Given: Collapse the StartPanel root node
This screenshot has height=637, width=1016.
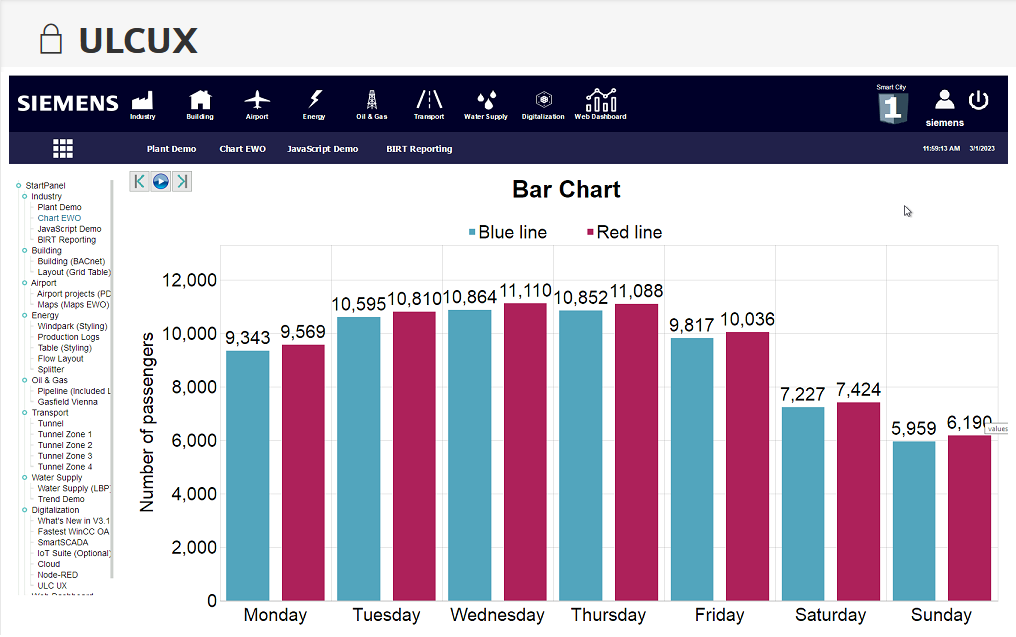Looking at the screenshot, I should [19, 186].
